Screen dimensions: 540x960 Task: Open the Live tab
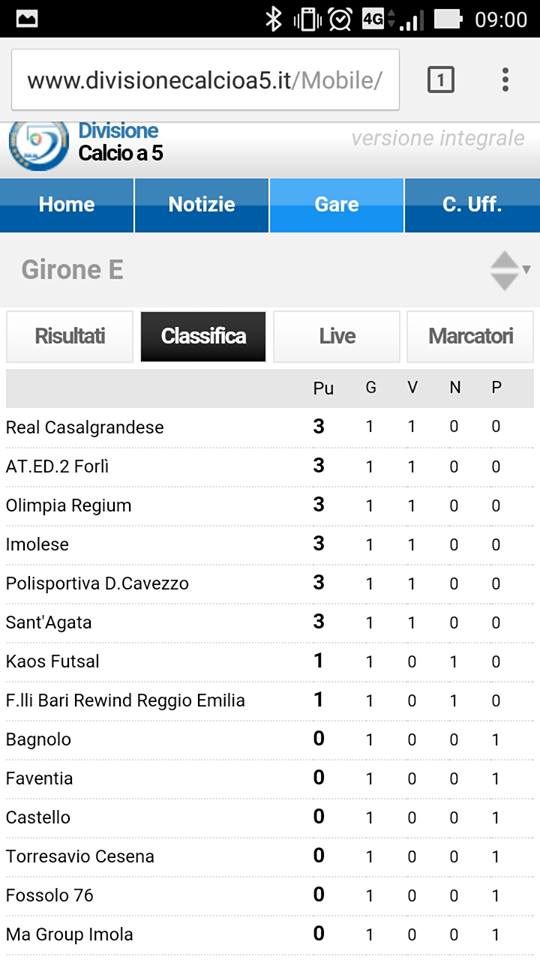pyautogui.click(x=337, y=336)
